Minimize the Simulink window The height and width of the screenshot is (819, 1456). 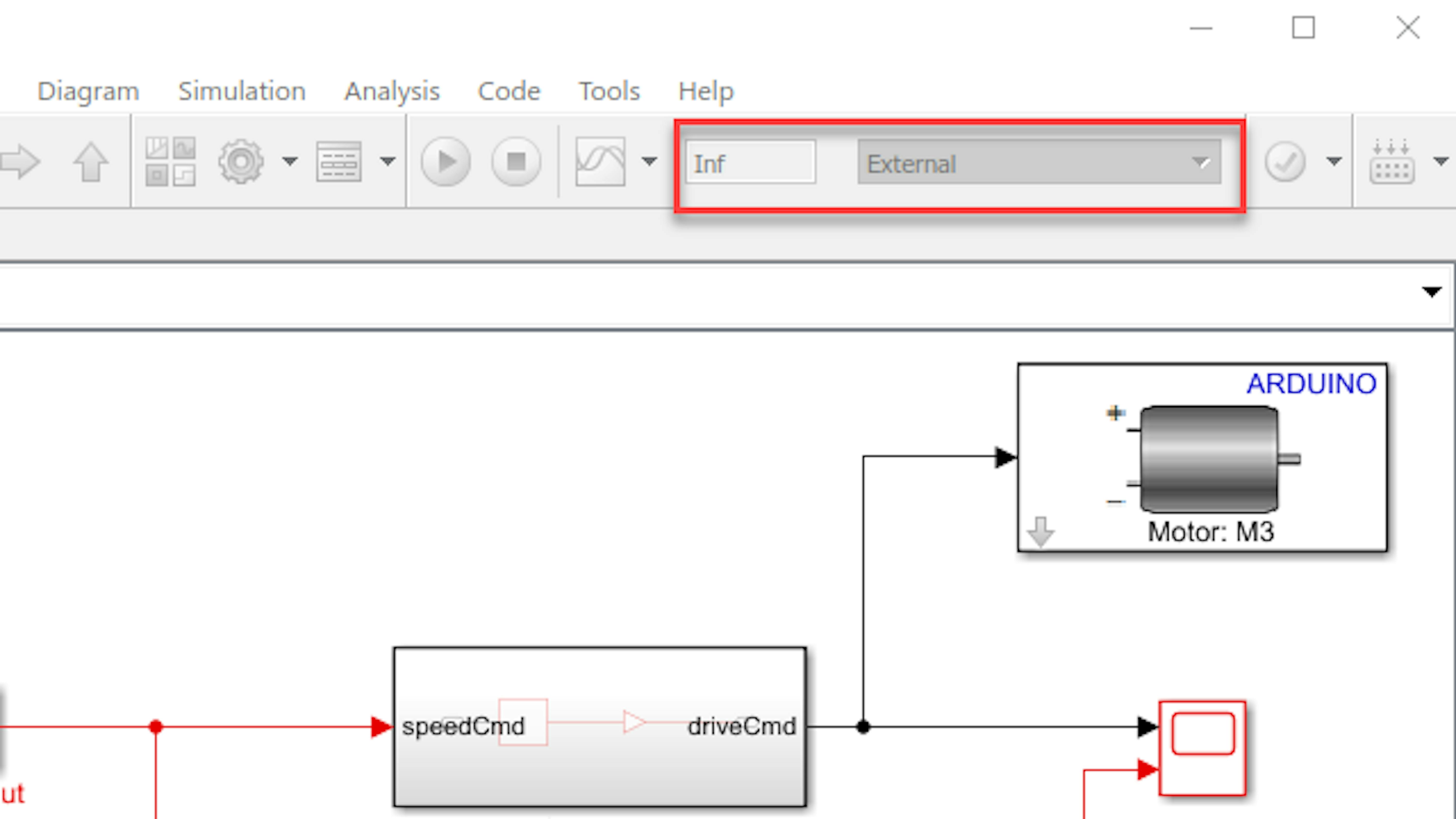click(1201, 28)
